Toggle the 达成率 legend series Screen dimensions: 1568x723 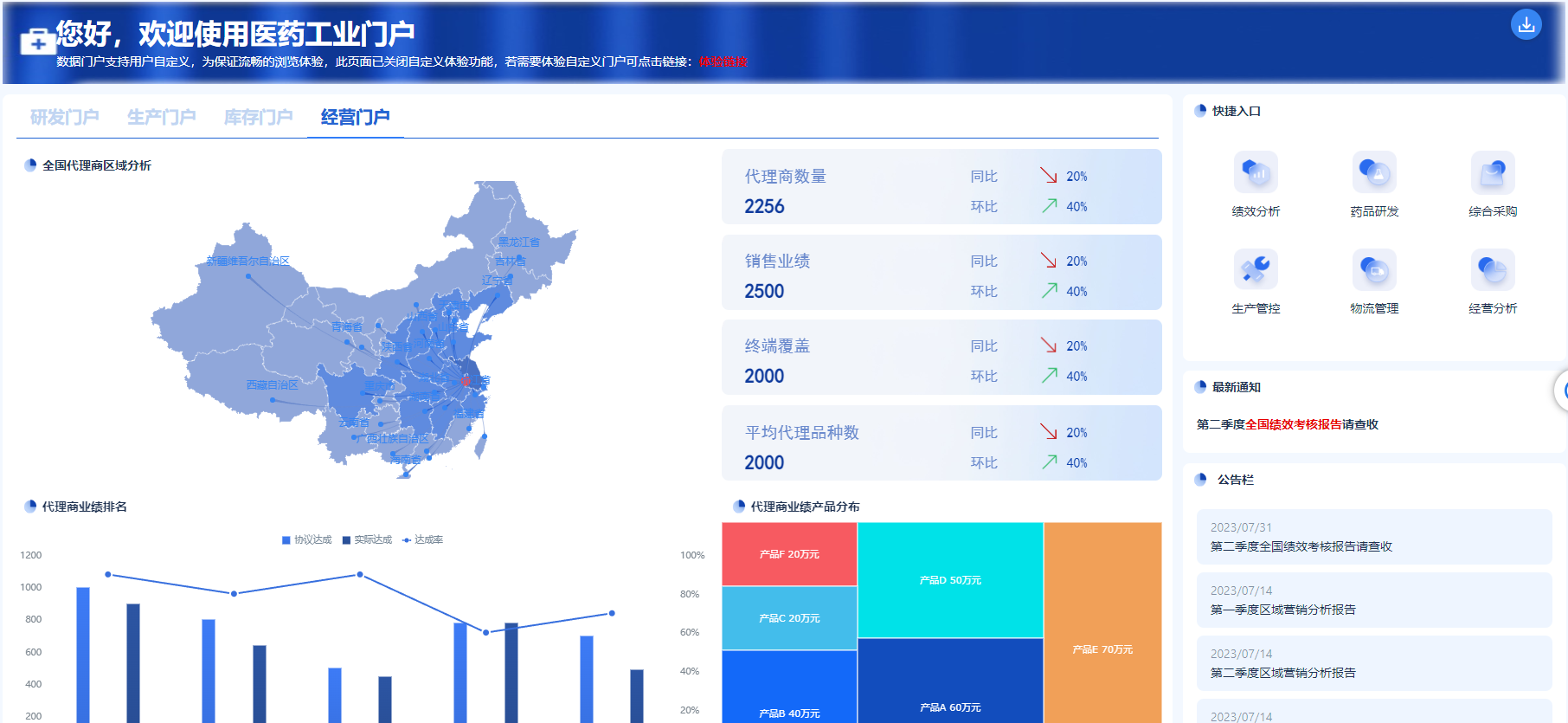[422, 539]
